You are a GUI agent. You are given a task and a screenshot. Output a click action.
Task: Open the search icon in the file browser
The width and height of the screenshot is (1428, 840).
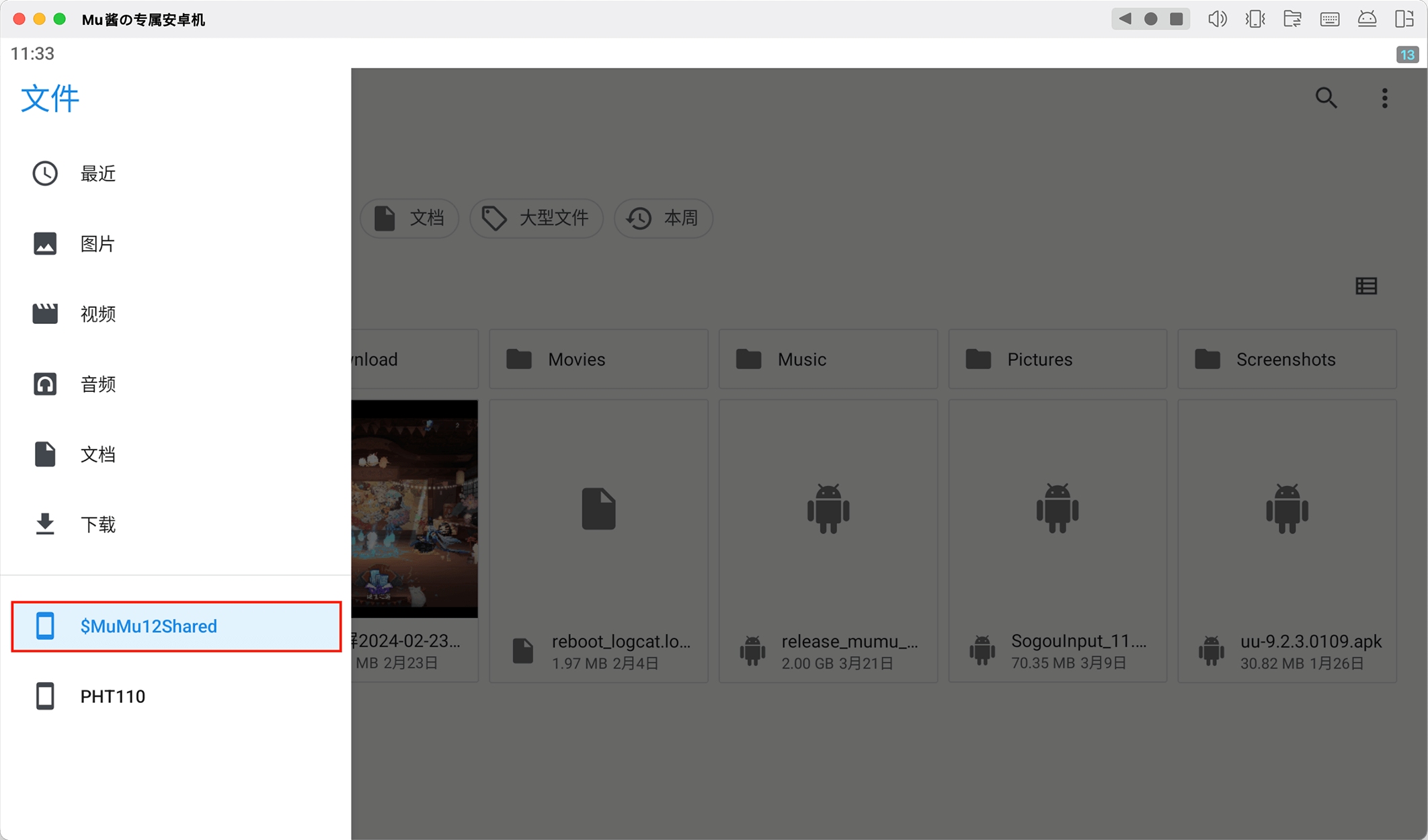[x=1326, y=98]
